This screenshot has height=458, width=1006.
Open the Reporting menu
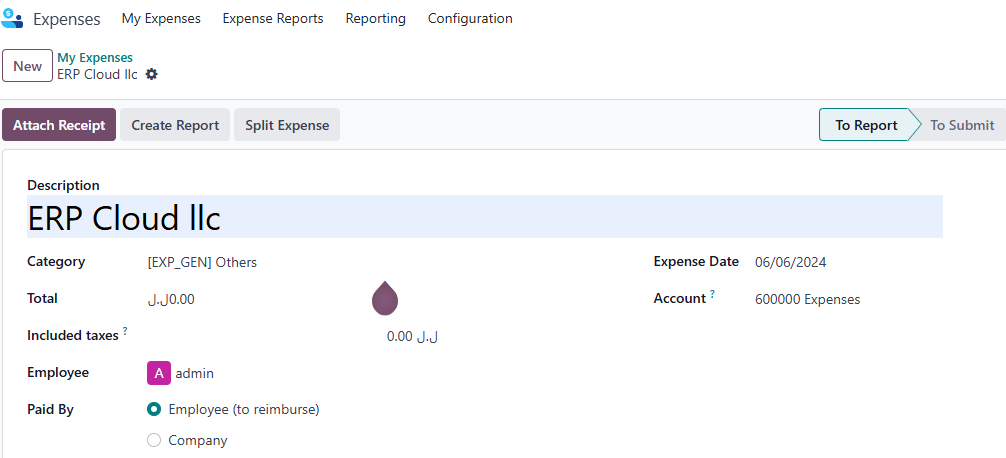pyautogui.click(x=375, y=19)
